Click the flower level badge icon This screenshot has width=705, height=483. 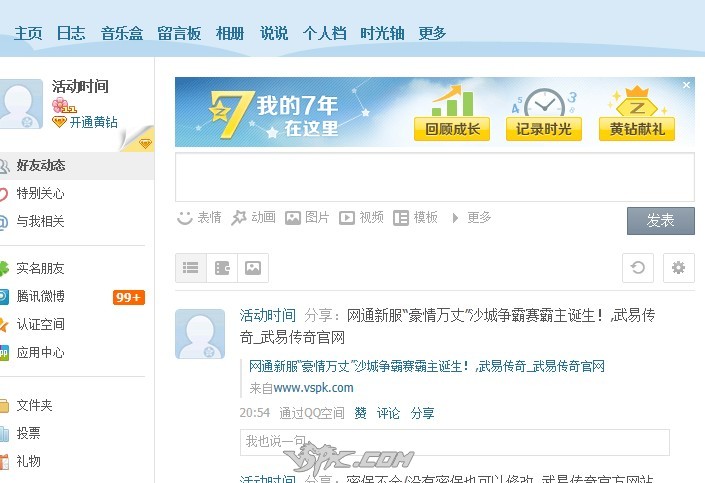pyautogui.click(x=63, y=106)
